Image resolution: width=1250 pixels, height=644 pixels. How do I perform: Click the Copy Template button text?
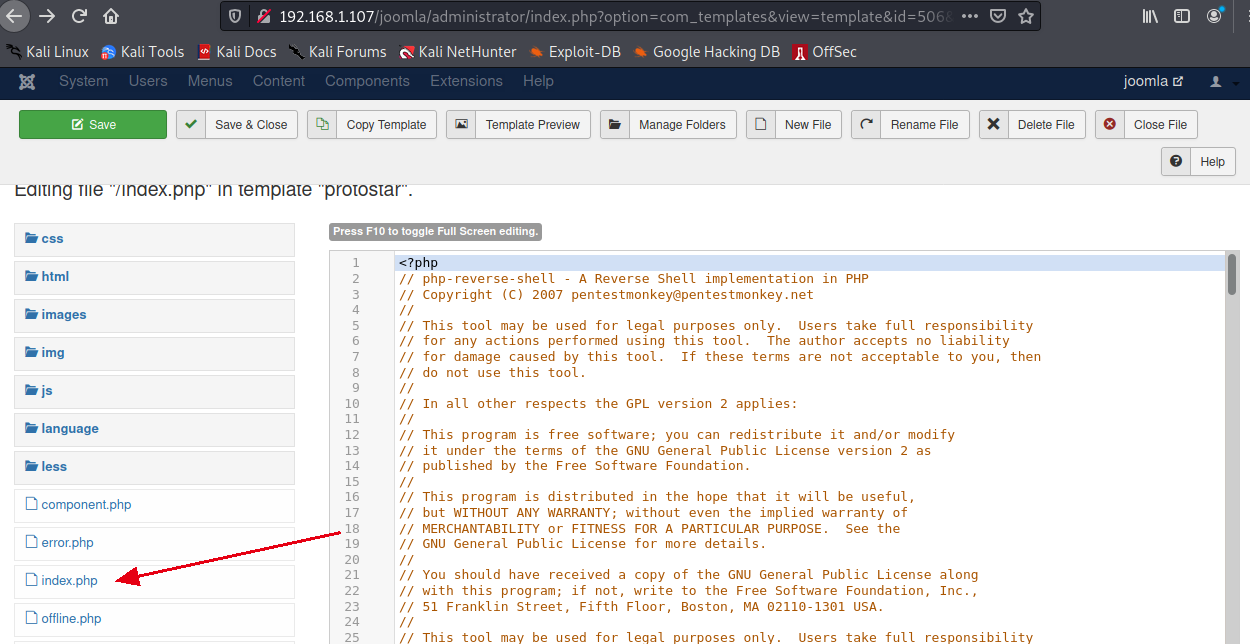click(386, 125)
